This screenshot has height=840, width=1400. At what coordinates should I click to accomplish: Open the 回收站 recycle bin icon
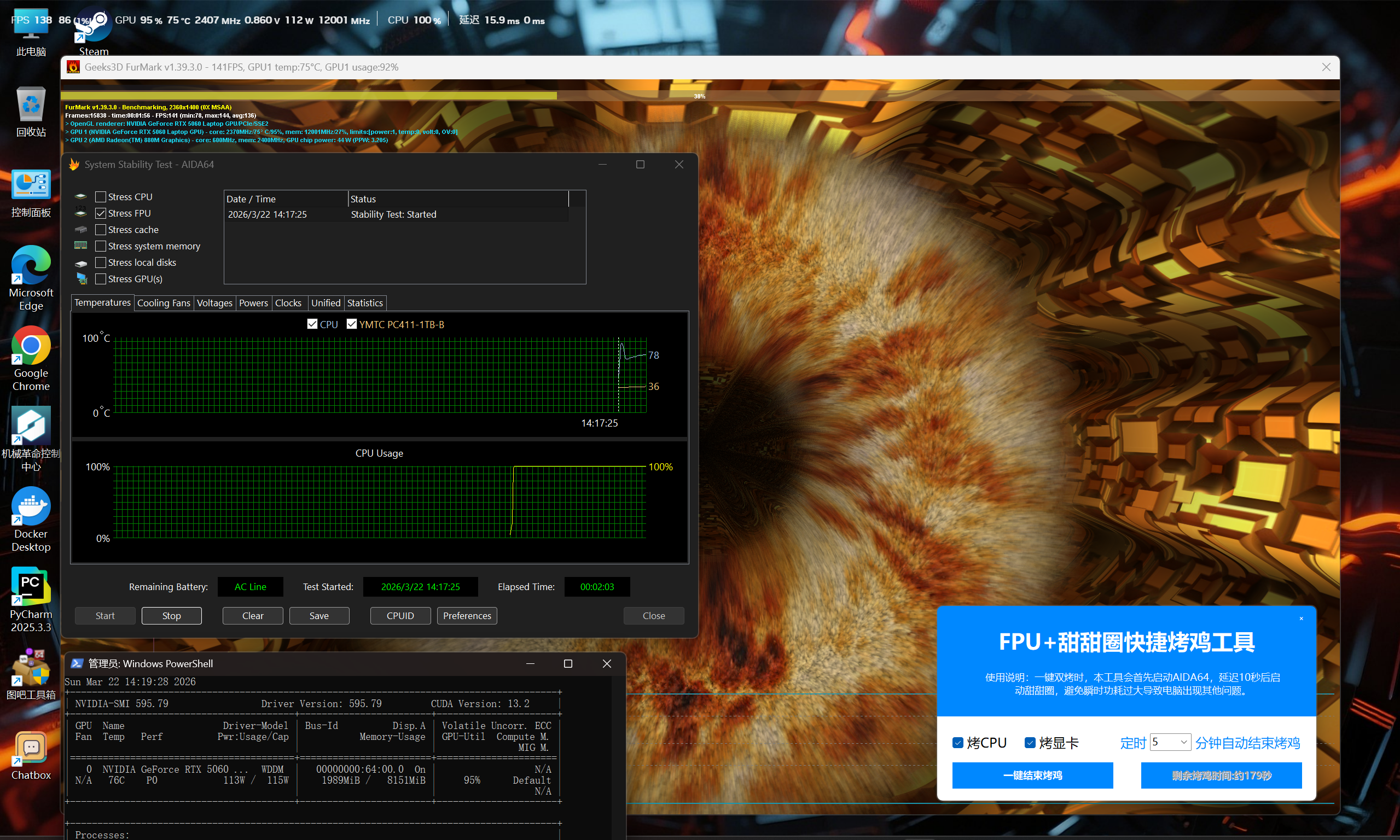[31, 112]
